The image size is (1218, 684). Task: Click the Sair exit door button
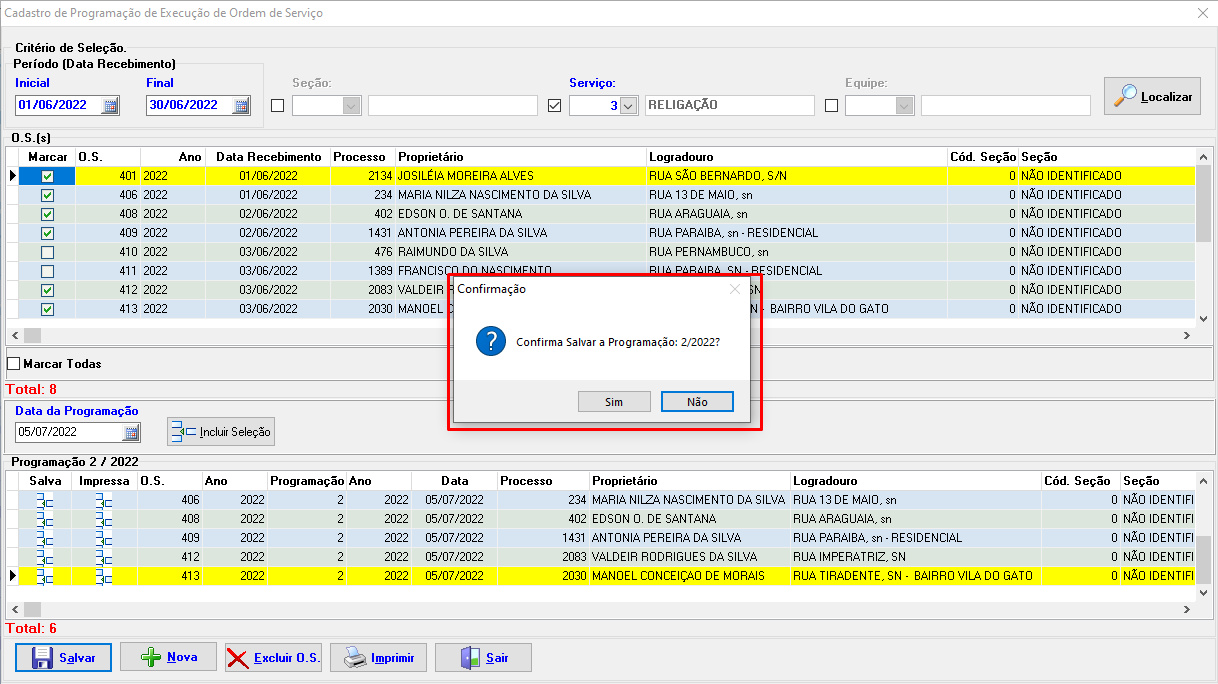[x=483, y=657]
